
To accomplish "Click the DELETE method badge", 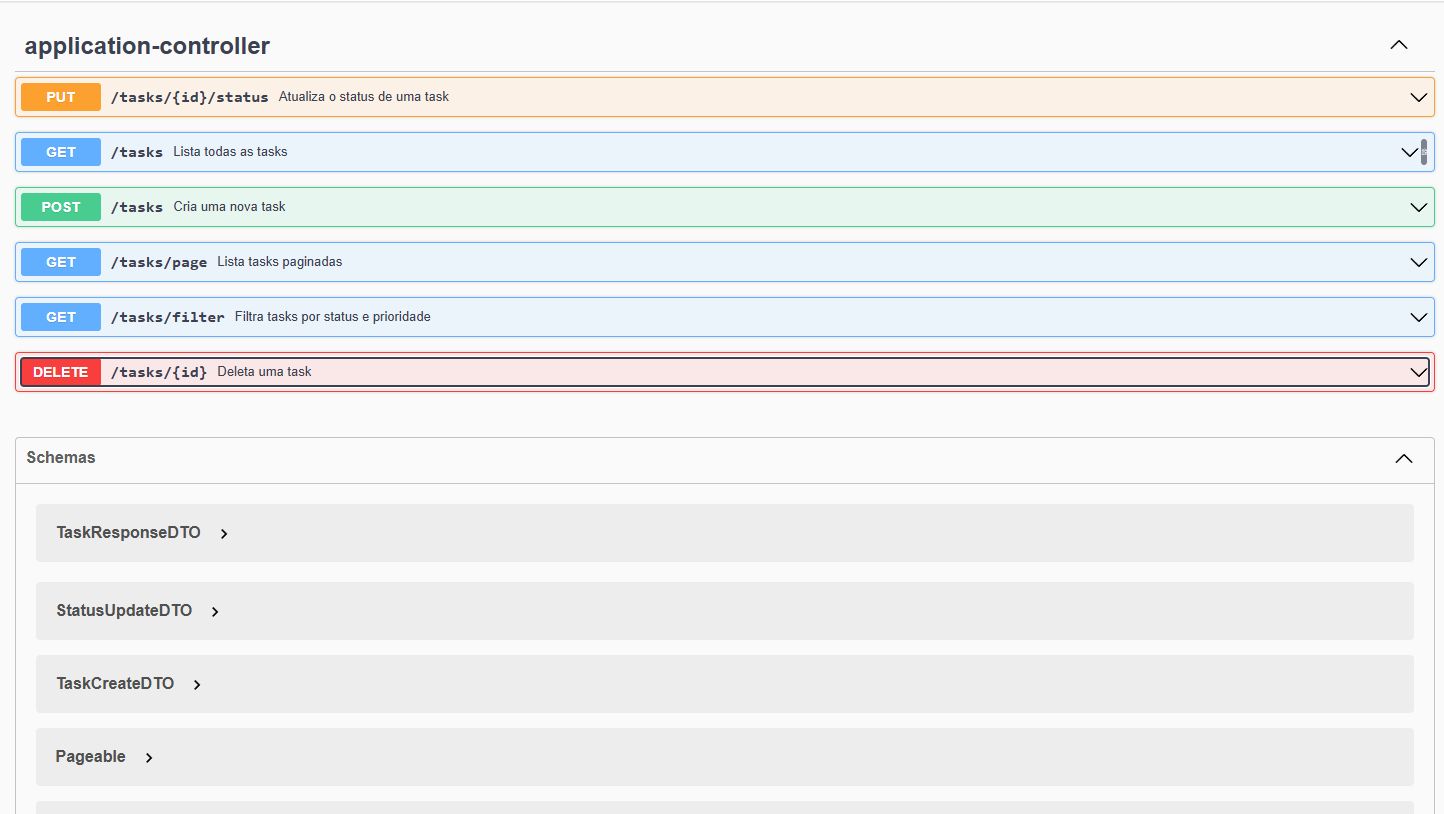I will click(x=60, y=371).
